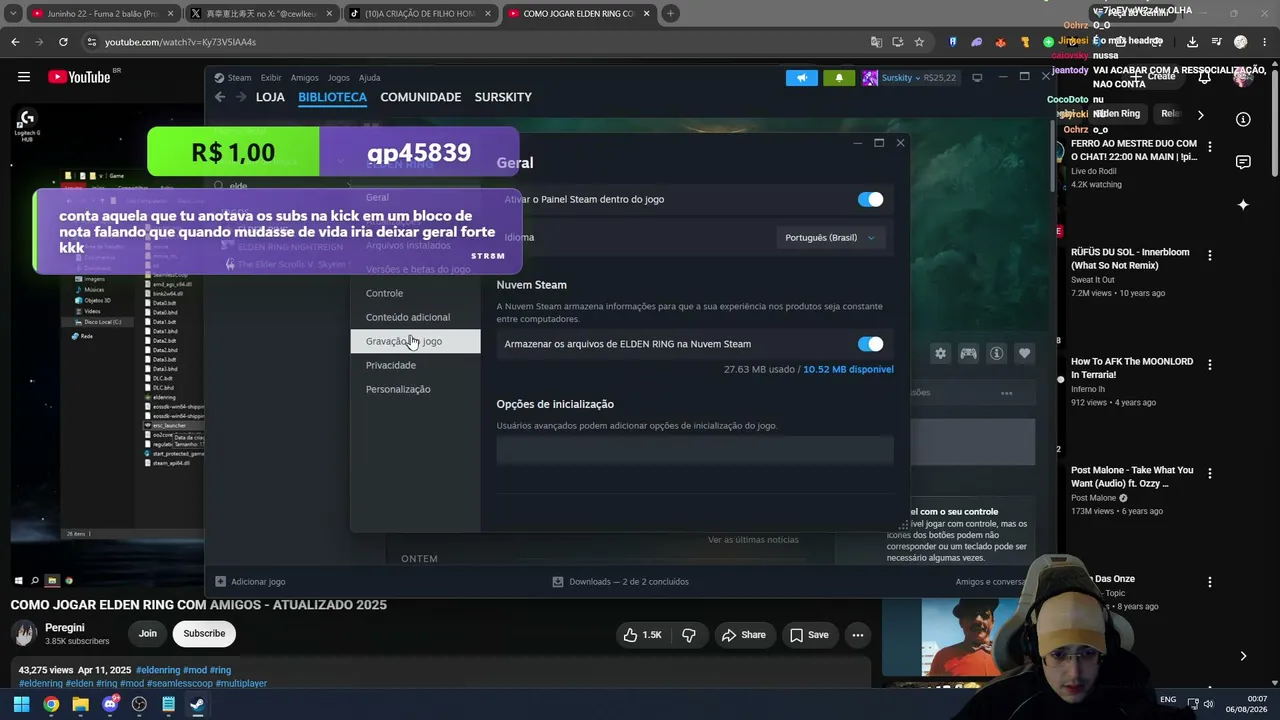The height and width of the screenshot is (720, 1280).
Task: Click the Chrome address bar URL
Action: click(x=180, y=42)
